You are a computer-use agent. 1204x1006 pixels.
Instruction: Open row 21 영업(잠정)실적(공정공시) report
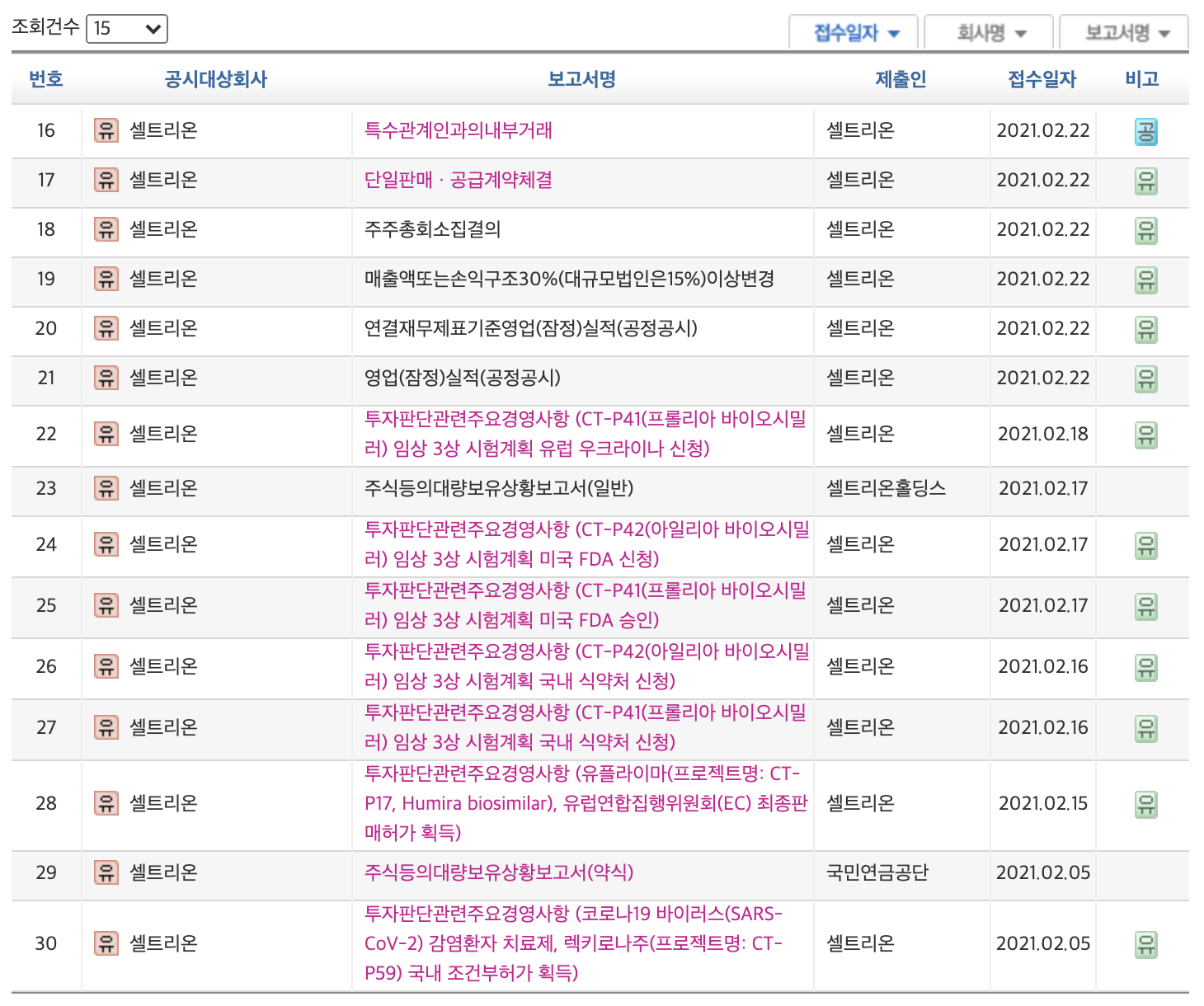click(463, 378)
